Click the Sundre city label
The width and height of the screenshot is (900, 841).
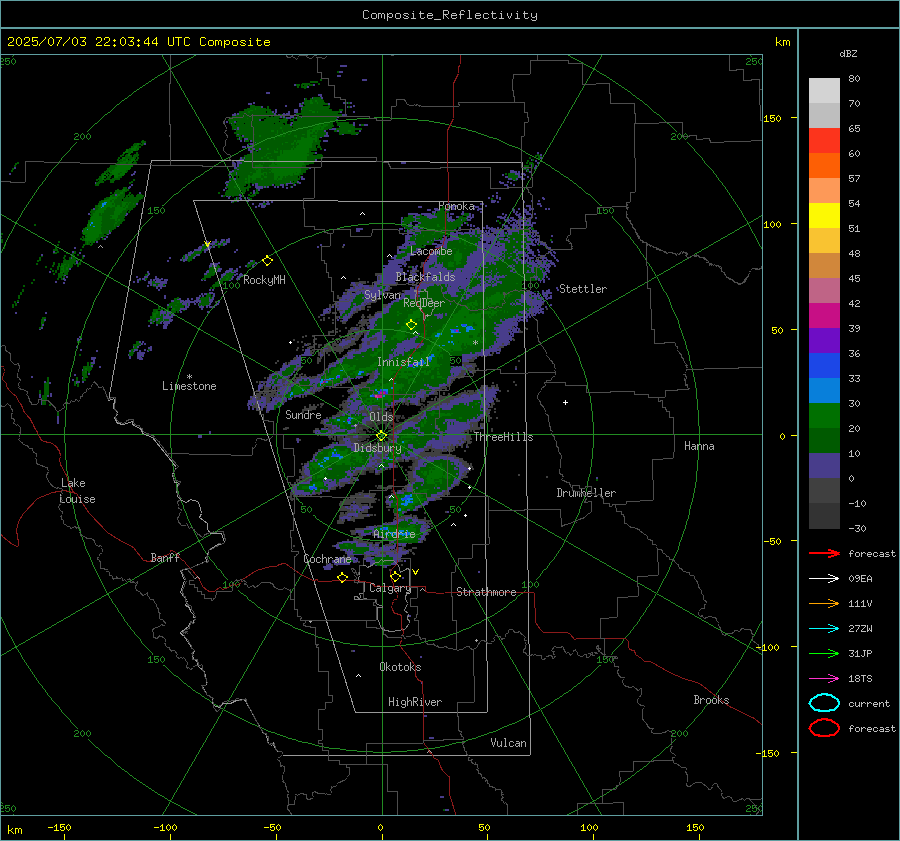pyautogui.click(x=303, y=415)
